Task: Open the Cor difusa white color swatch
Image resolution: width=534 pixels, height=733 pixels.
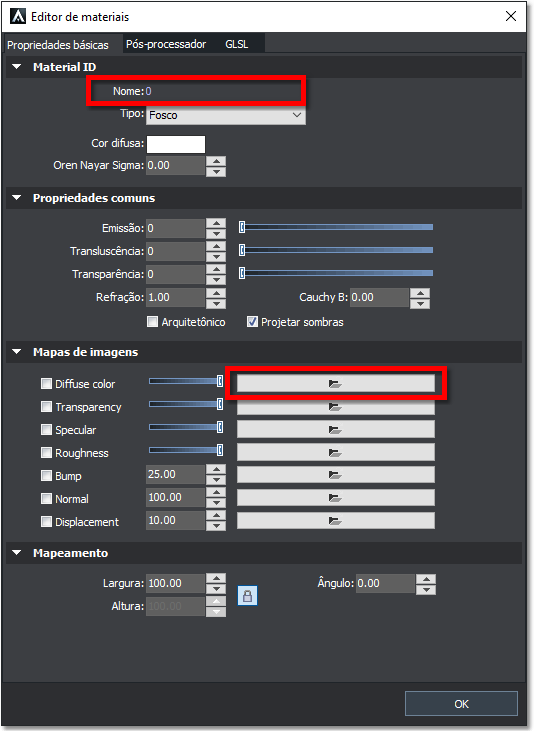Action: (x=176, y=144)
